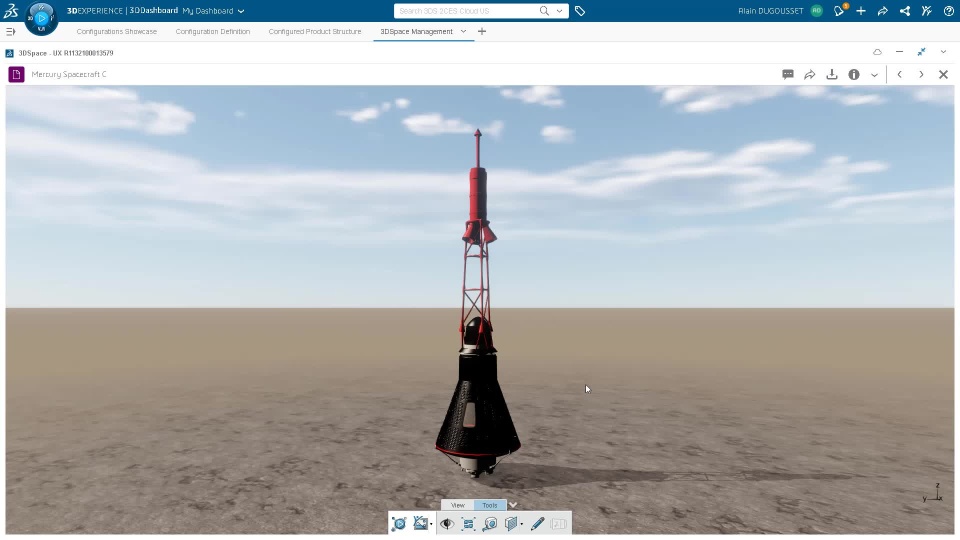Open the collaboration network icon
Image resolution: width=960 pixels, height=540 pixels.
click(904, 10)
